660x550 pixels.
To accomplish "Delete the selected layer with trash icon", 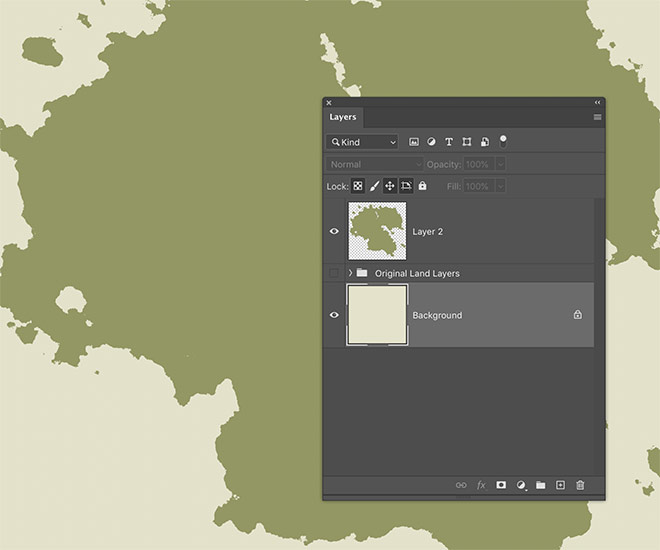I will click(x=580, y=485).
